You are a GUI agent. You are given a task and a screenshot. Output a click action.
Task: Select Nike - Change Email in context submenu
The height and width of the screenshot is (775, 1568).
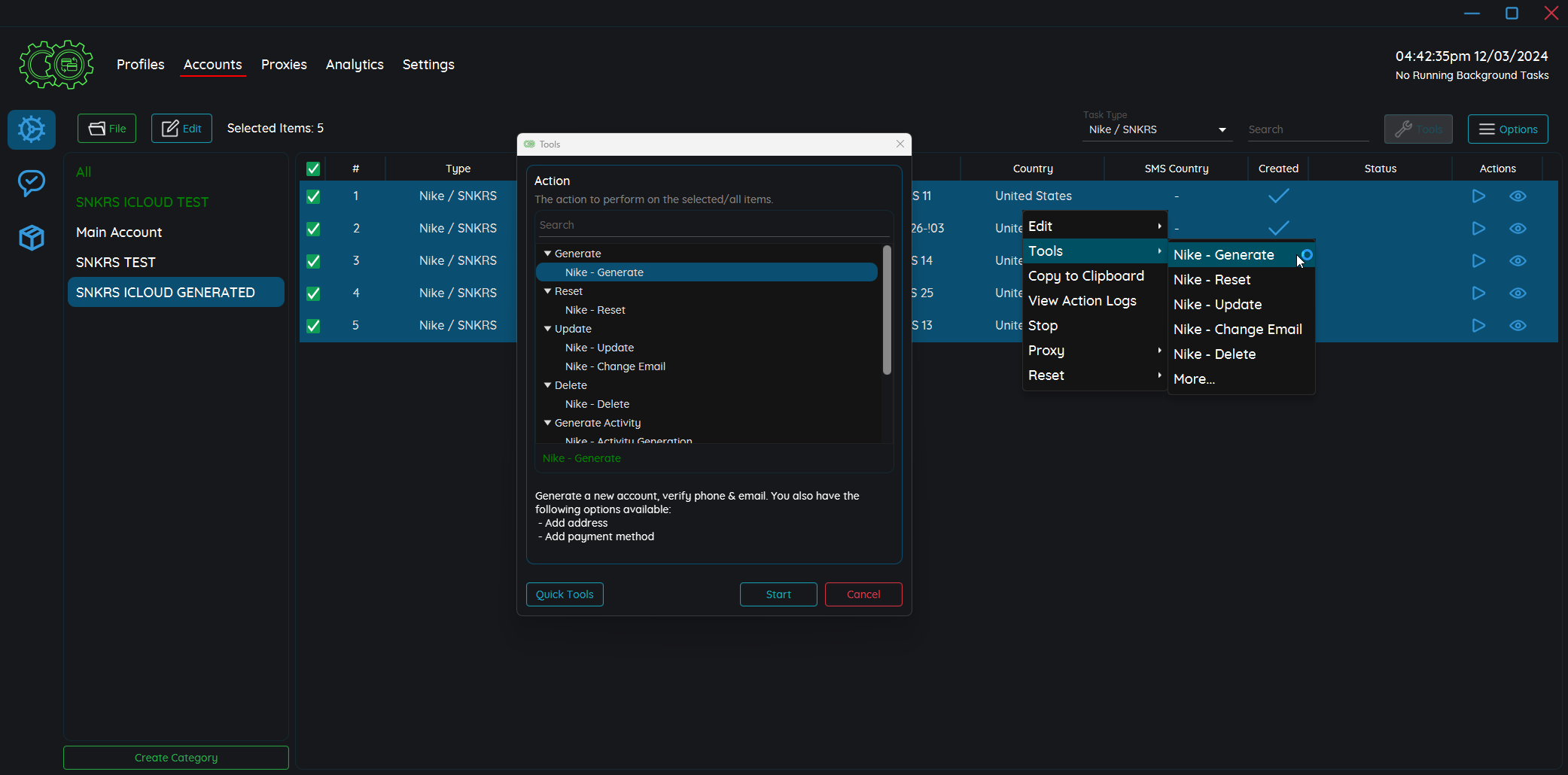point(1237,330)
